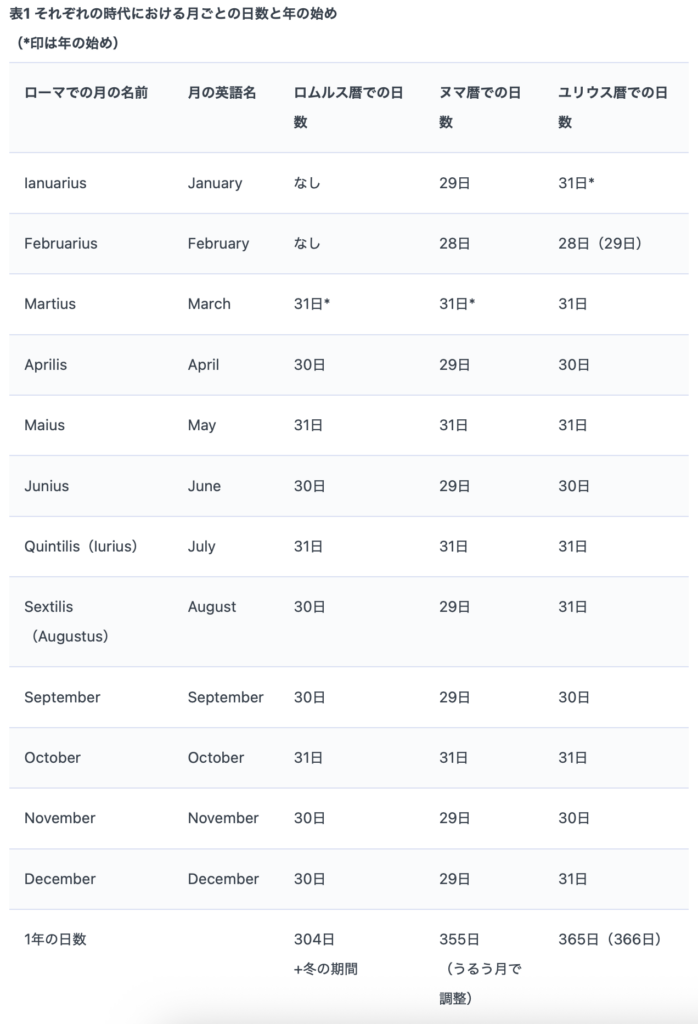The height and width of the screenshot is (1024, 698).
Task: Select the 355日（うるう月で調整） cell
Action: point(480,968)
